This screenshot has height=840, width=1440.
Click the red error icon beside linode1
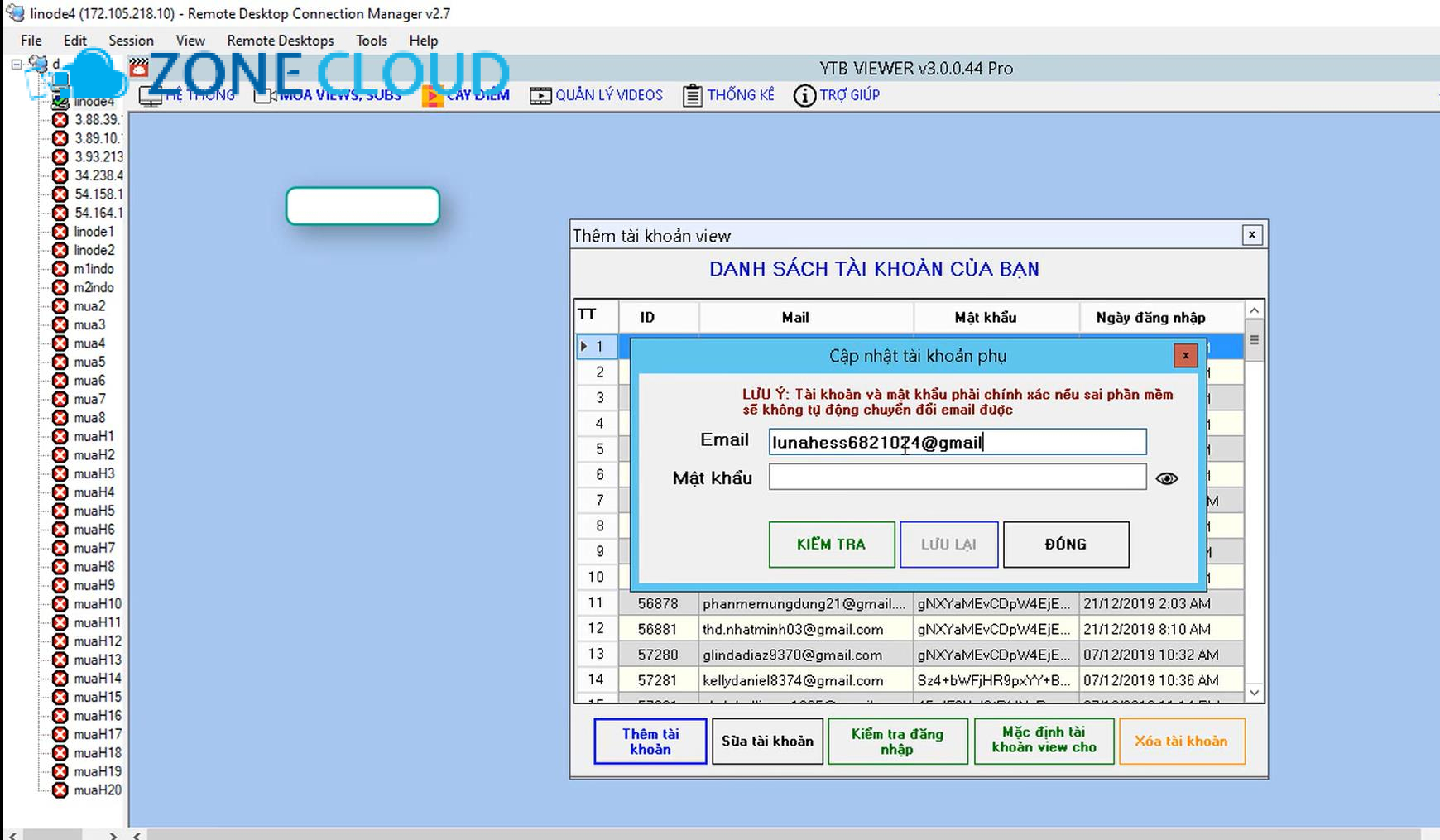60,231
